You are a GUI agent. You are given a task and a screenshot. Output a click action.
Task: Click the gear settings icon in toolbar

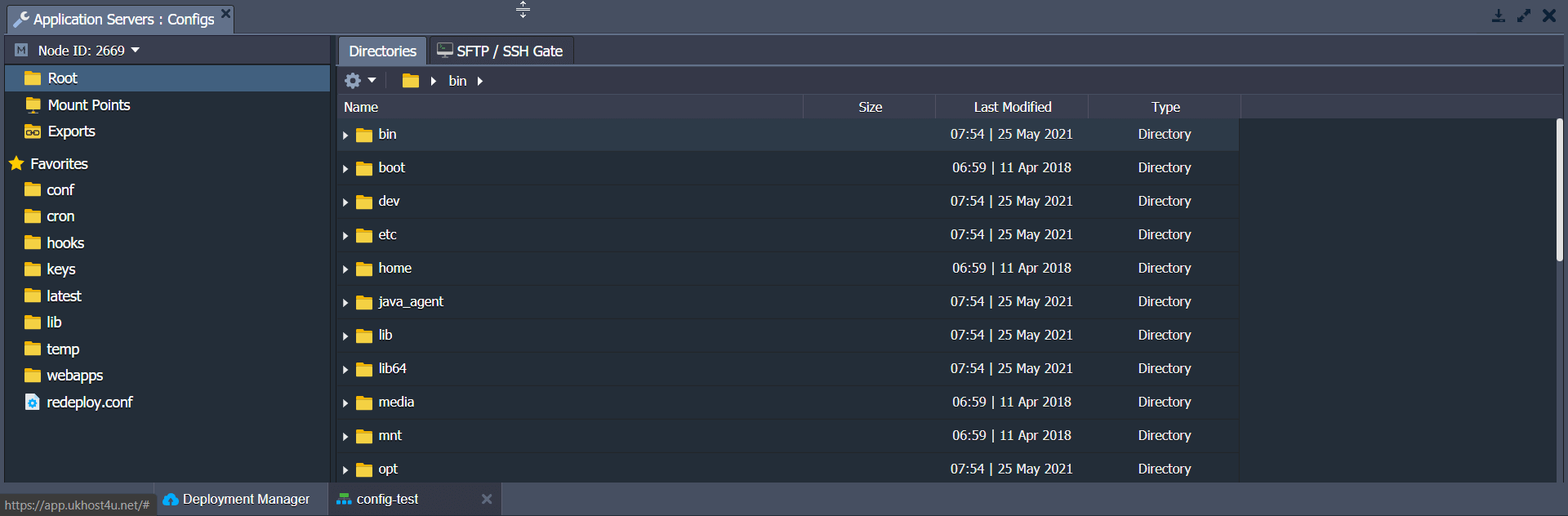coord(353,81)
